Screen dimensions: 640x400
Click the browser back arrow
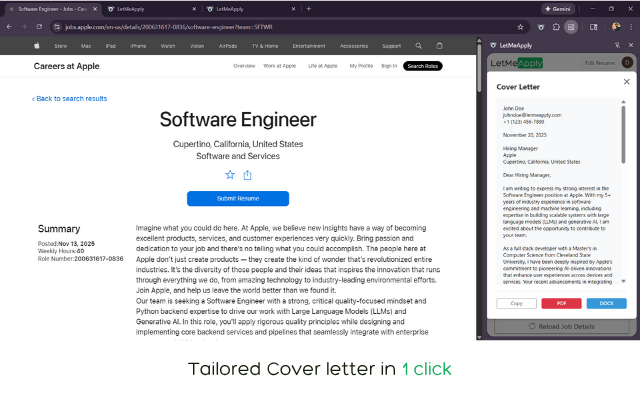9,27
